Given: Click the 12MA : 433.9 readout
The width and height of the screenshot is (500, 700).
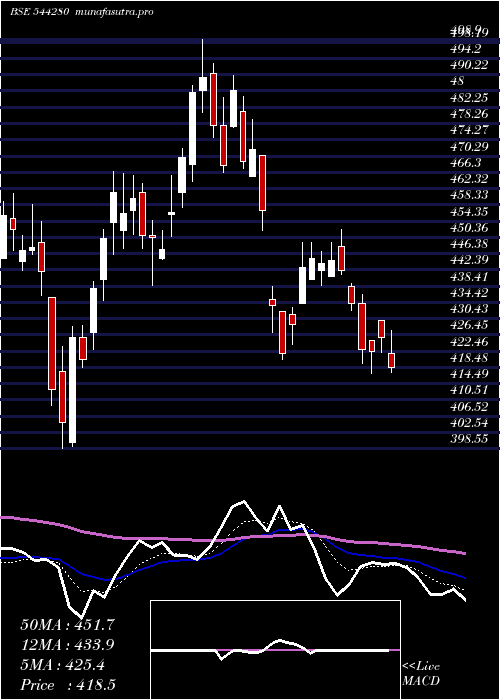Looking at the screenshot, I should point(68,645).
